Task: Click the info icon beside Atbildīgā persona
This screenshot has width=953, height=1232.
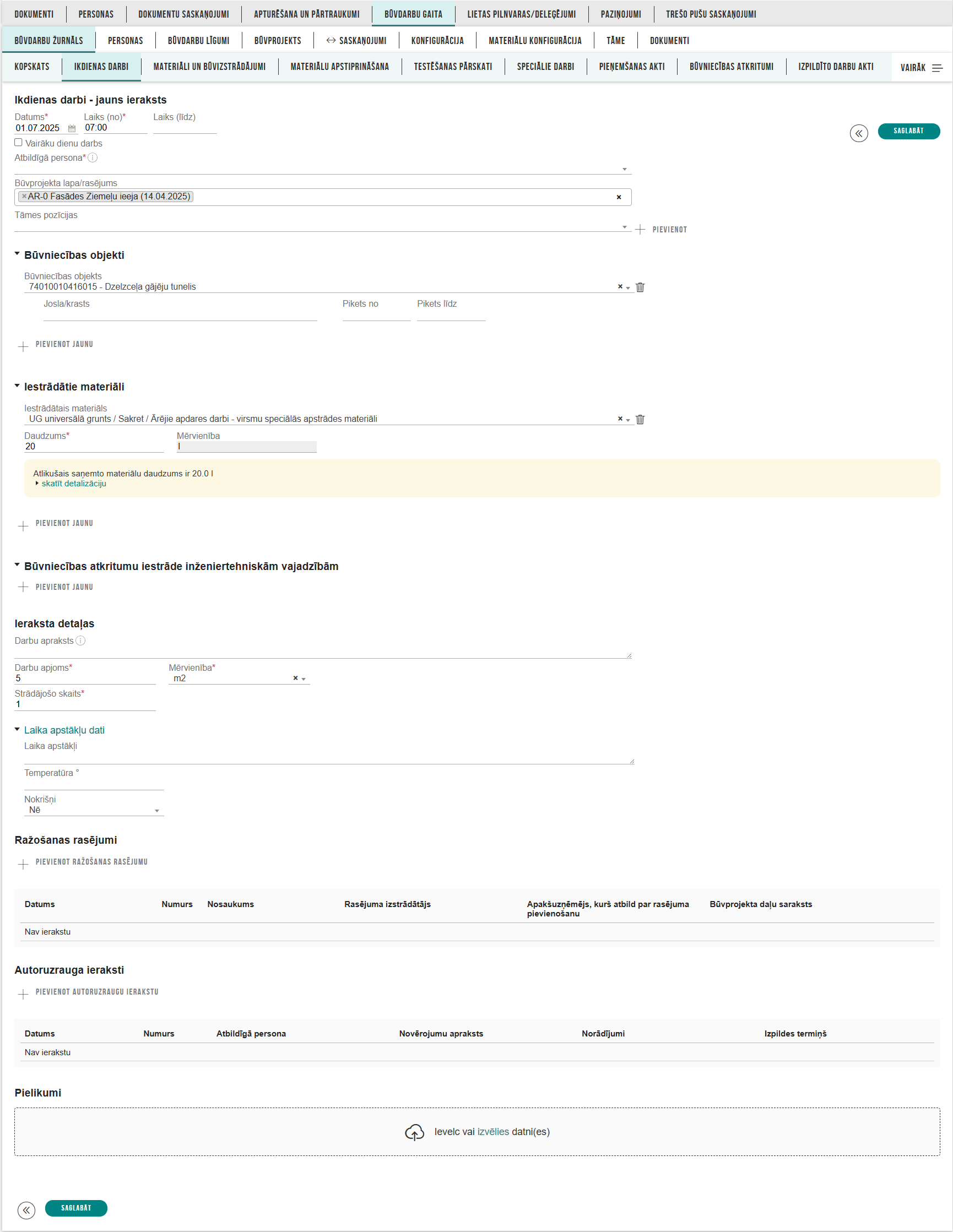Action: pos(93,158)
